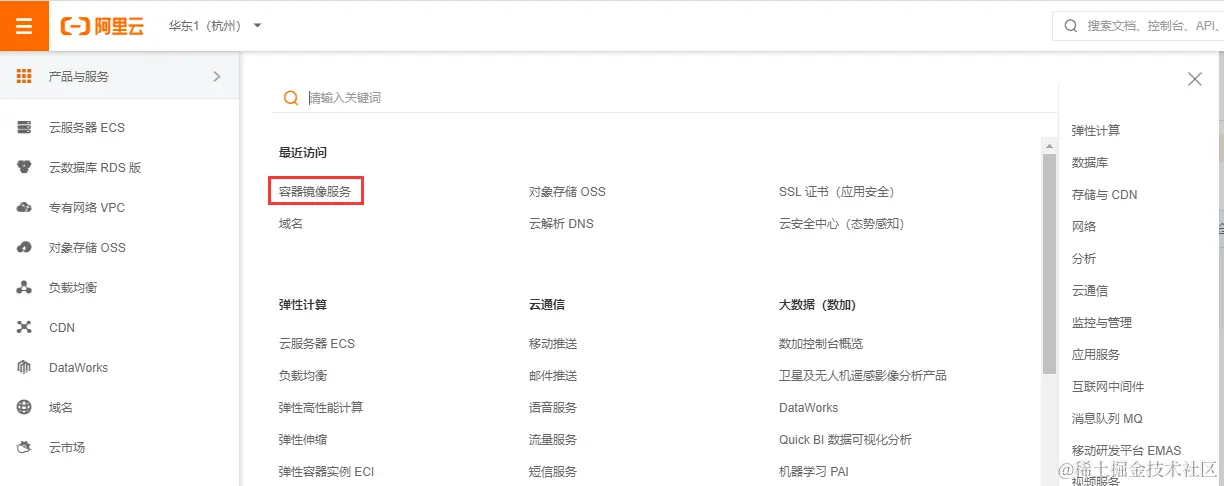1224x486 pixels.
Task: Click the RDS database icon in sidebar
Action: coord(24,167)
